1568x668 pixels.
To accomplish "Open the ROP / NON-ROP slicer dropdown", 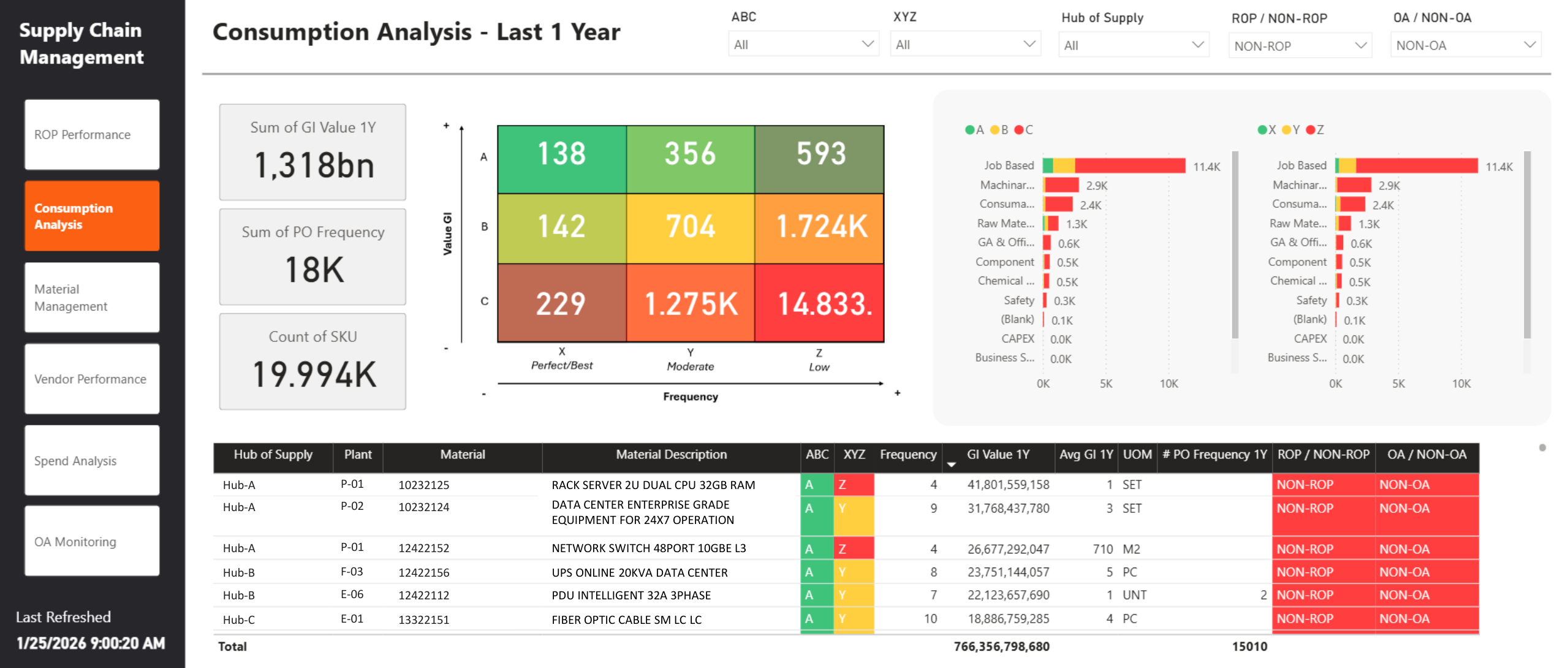I will [1300, 45].
